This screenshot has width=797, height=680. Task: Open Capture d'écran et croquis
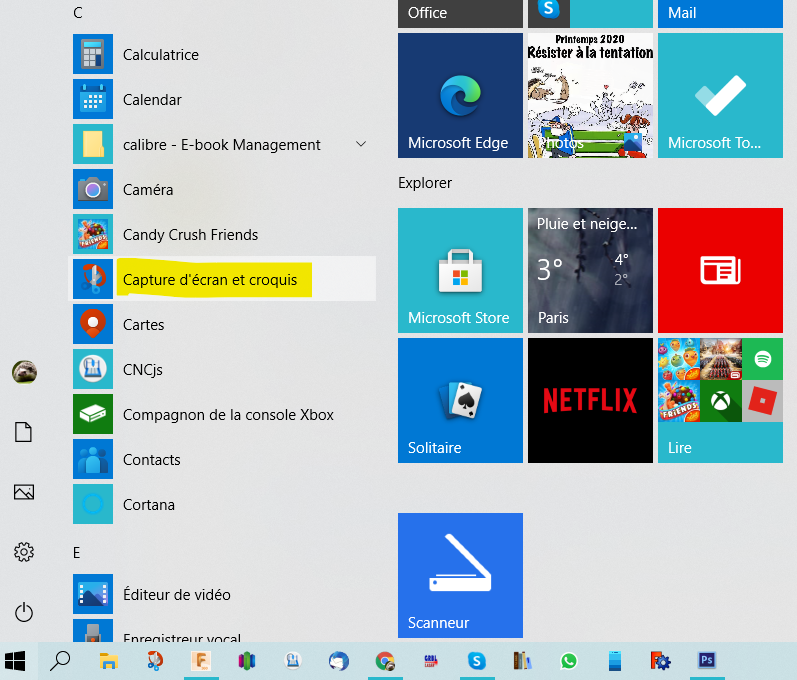pos(222,279)
